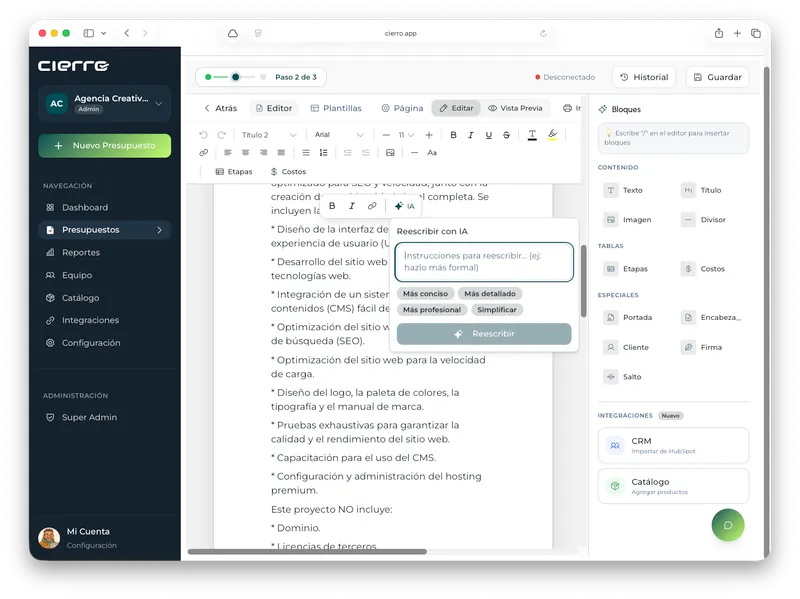Click the center align icon
Screen dimensions: 800x599
245,153
